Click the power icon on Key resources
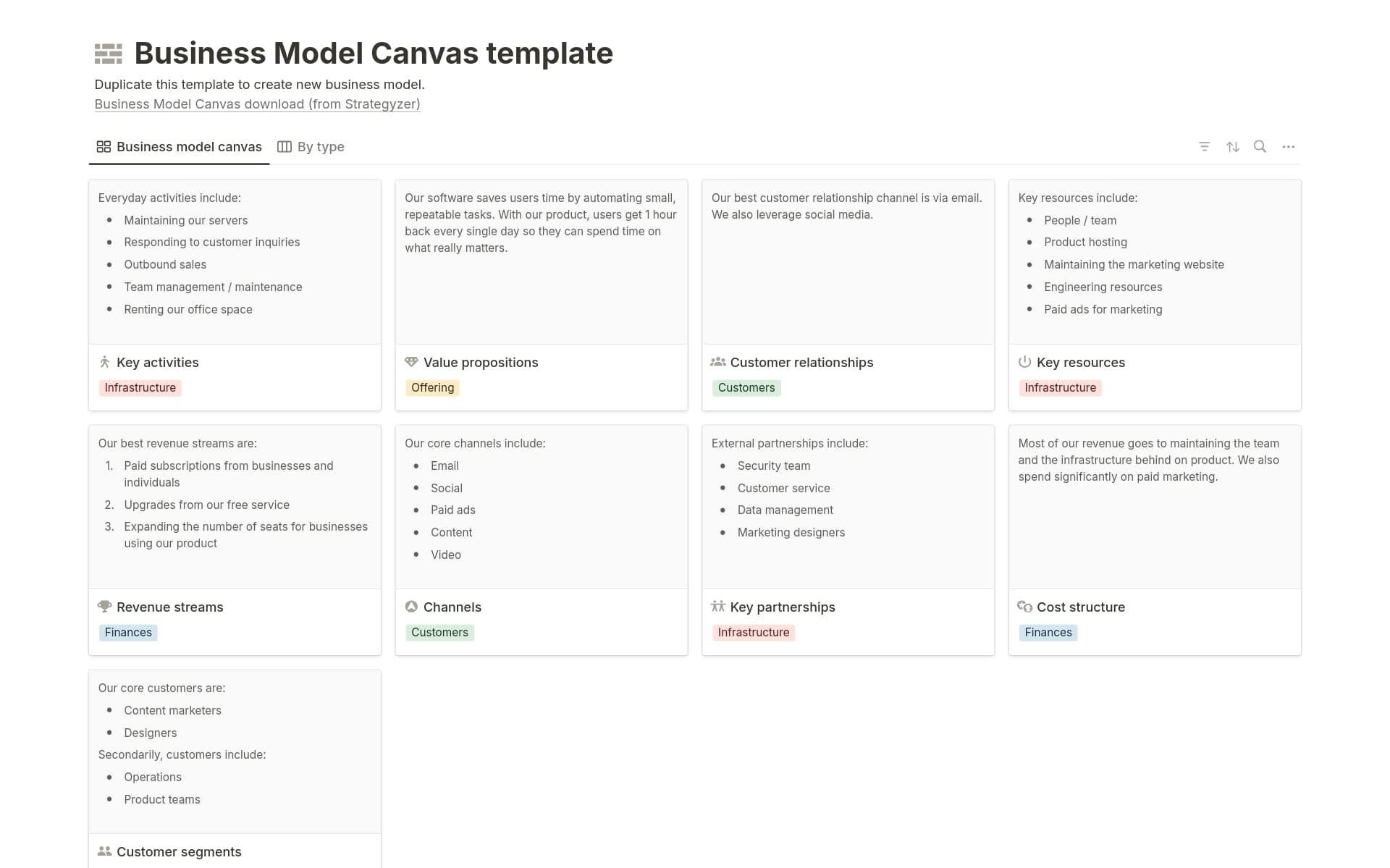Viewport: 1390px width, 868px height. pyautogui.click(x=1025, y=361)
